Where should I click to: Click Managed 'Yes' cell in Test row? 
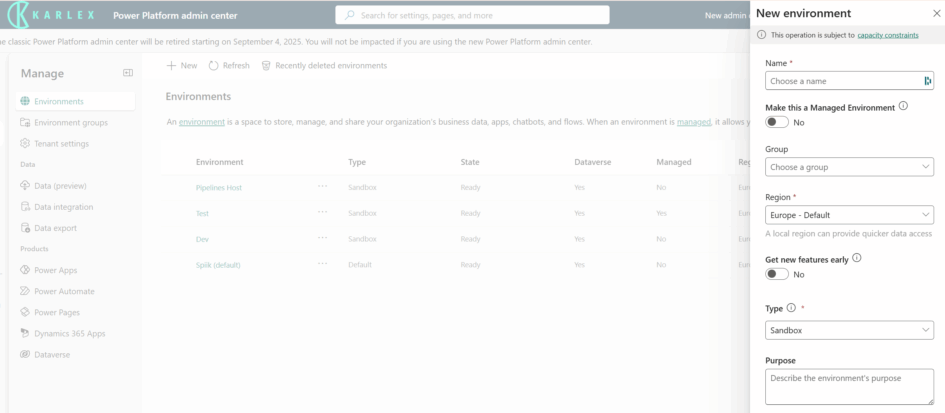point(661,213)
